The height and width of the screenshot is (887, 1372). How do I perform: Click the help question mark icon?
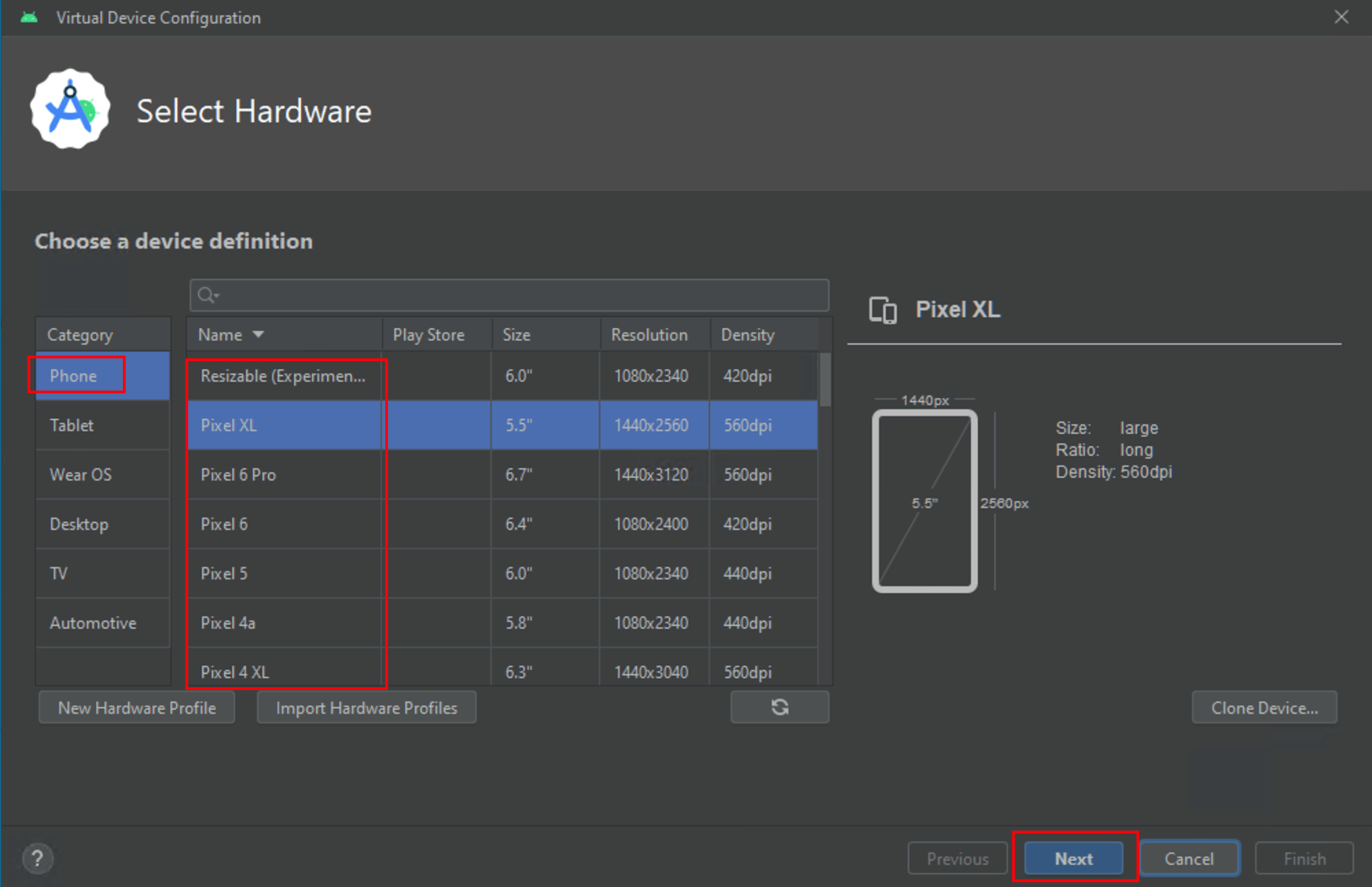click(38, 858)
